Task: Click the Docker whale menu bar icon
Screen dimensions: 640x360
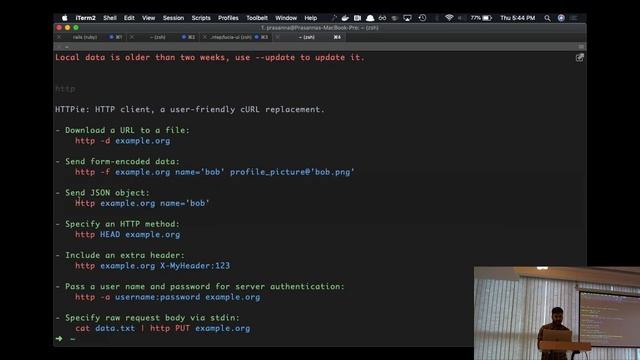Action: click(x=345, y=18)
